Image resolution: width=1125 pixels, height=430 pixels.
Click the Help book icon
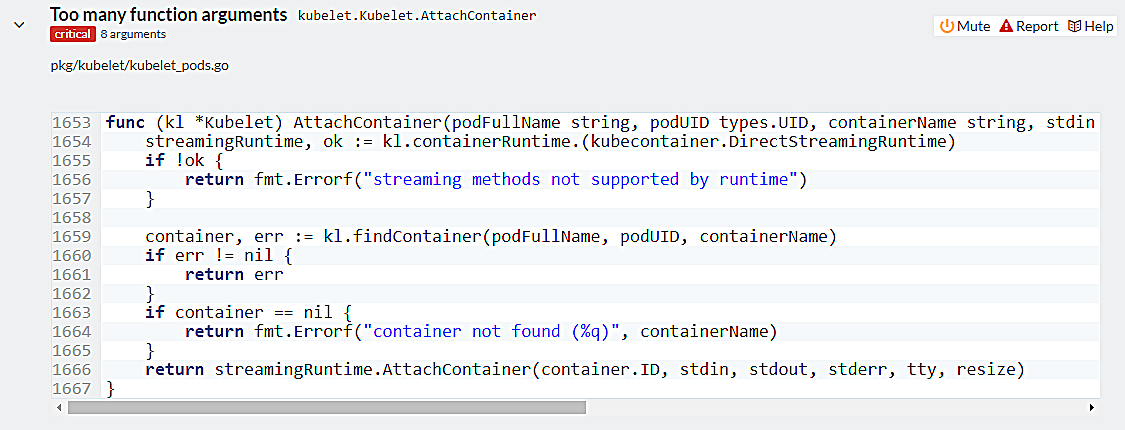tap(1074, 26)
